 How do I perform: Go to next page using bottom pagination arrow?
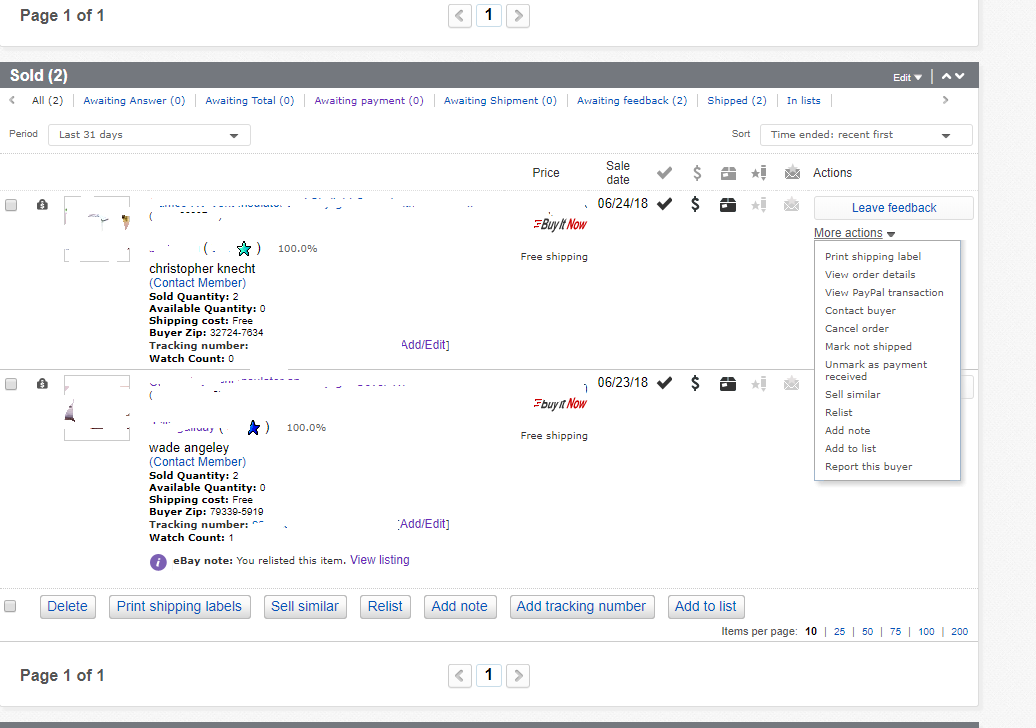coord(517,675)
